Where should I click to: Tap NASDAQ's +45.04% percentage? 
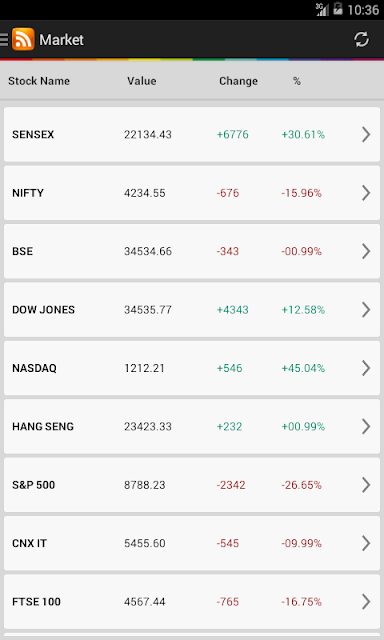click(303, 368)
